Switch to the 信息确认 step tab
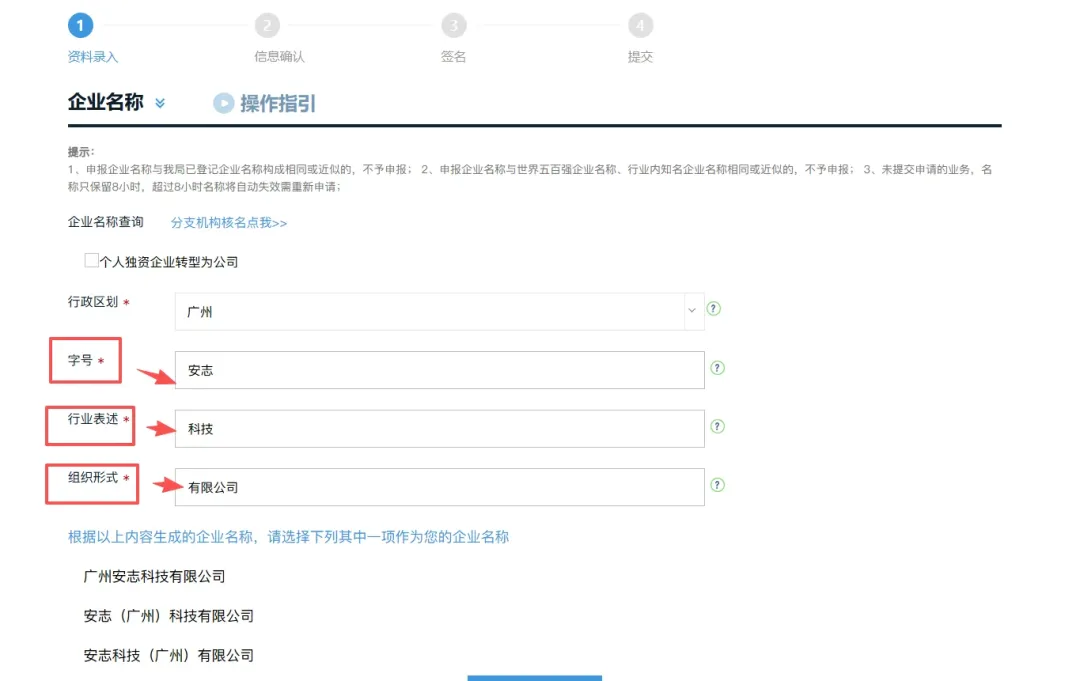The width and height of the screenshot is (1080, 681). (x=268, y=24)
